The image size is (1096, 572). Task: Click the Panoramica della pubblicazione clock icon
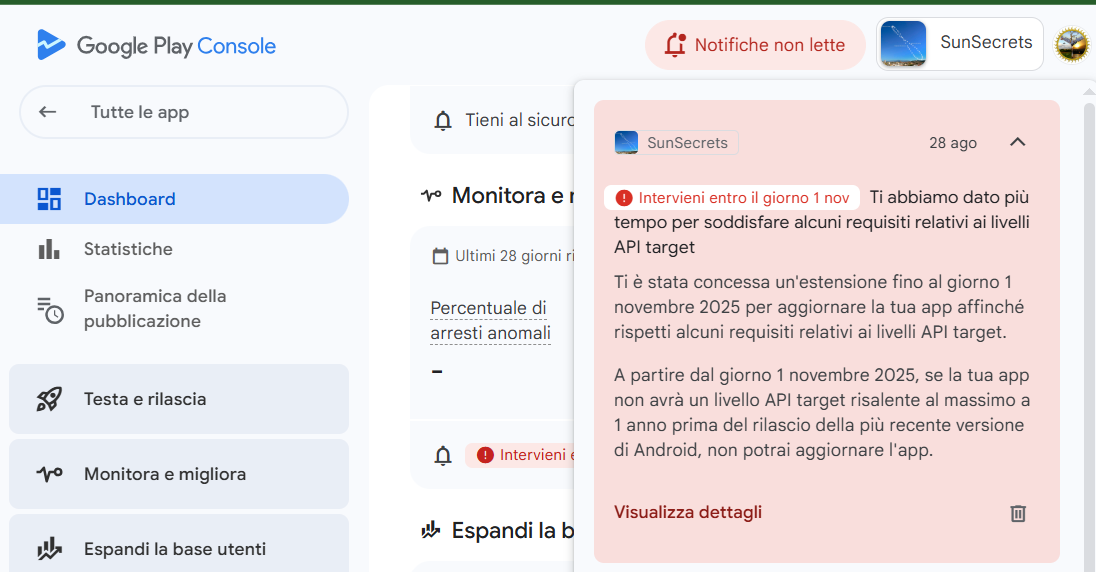50,309
